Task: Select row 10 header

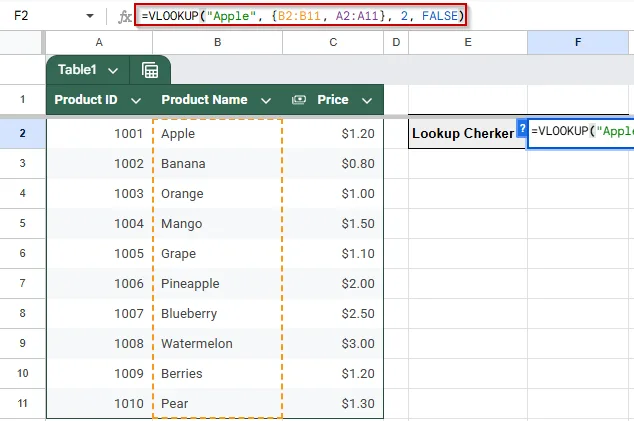Action: 23,373
